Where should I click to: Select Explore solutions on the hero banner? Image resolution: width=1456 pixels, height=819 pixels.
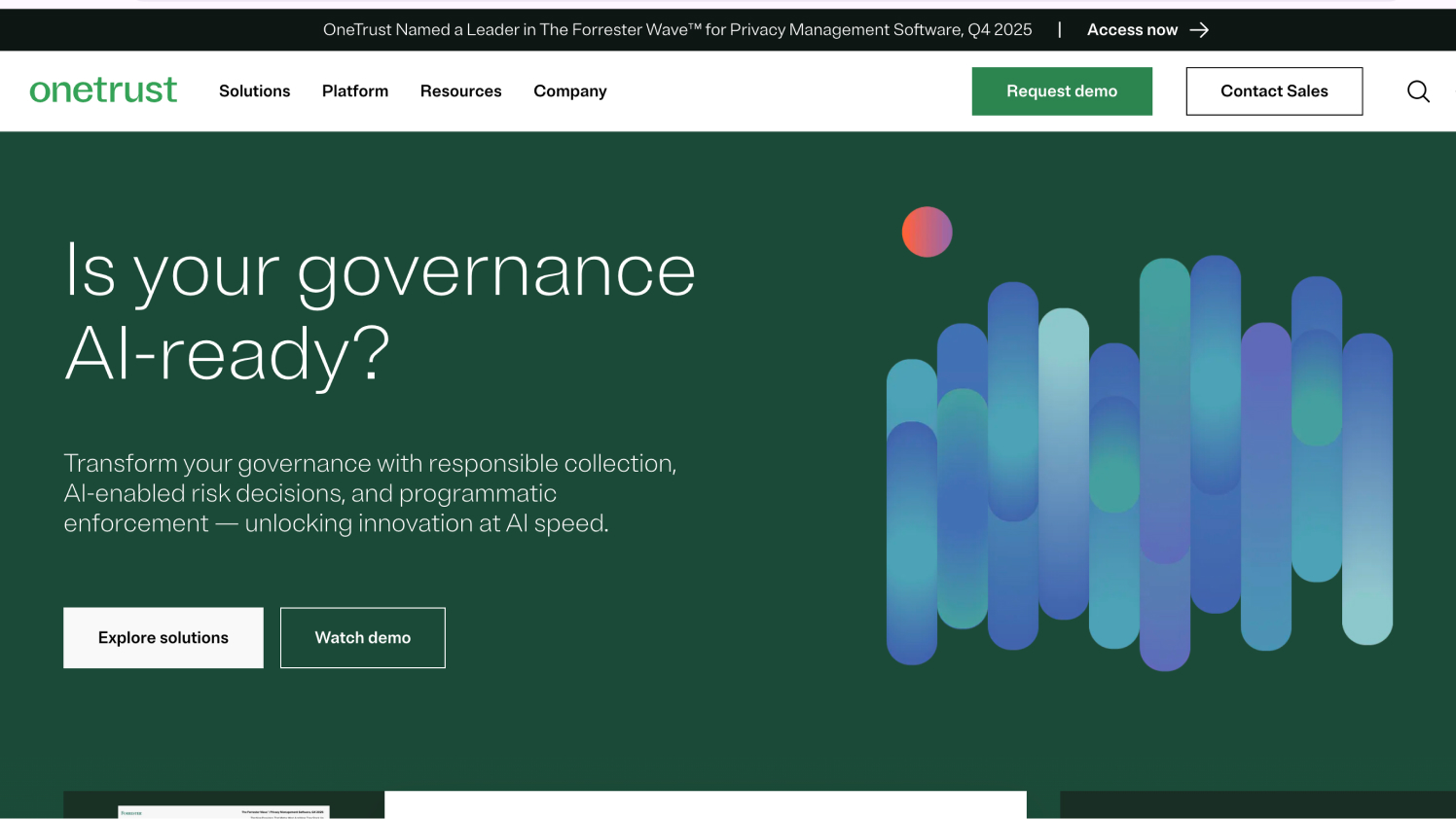pyautogui.click(x=163, y=637)
